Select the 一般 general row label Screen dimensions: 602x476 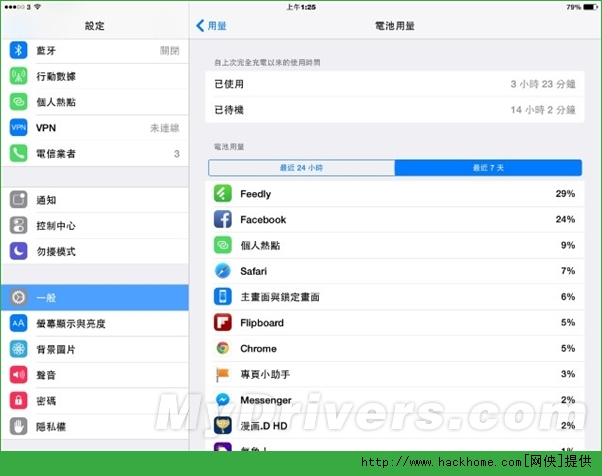(x=46, y=298)
